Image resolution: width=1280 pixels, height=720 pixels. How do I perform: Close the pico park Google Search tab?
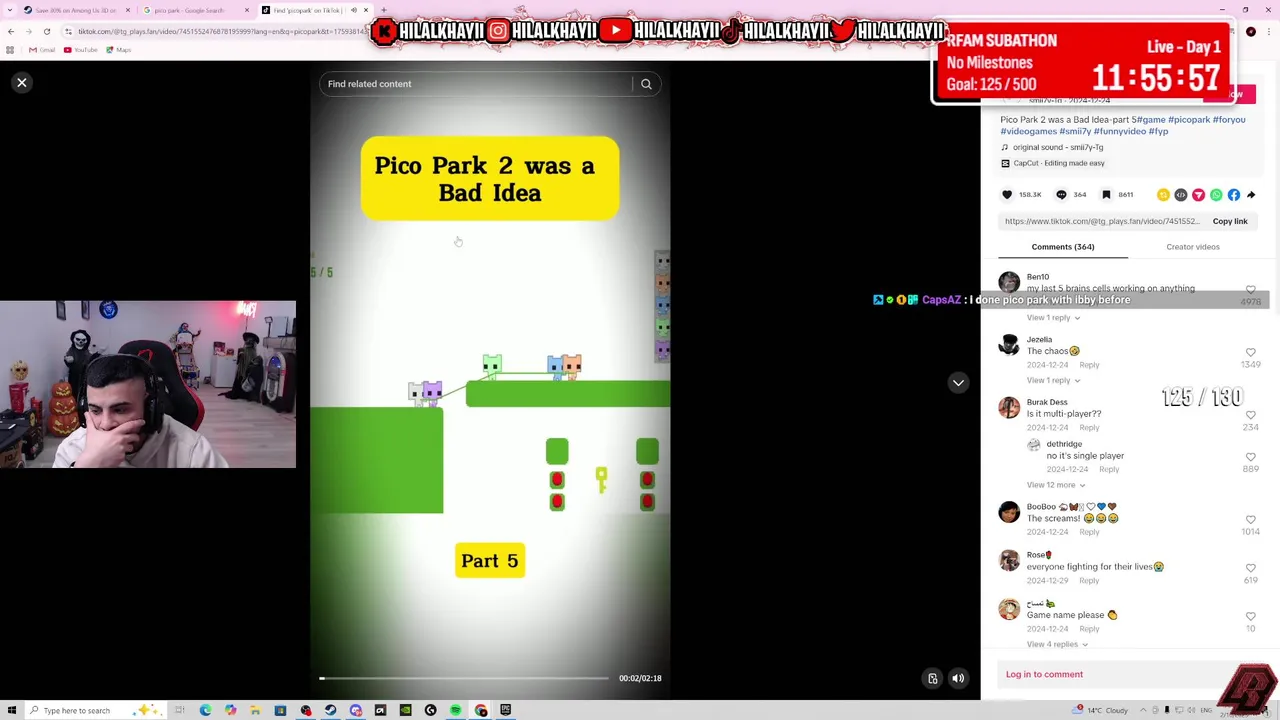point(247,10)
